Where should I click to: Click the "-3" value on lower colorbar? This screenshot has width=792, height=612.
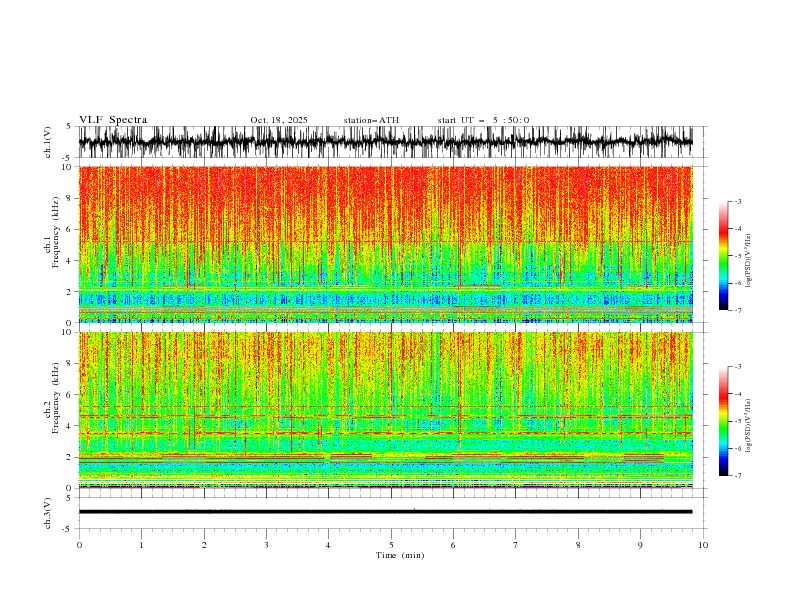click(x=737, y=367)
